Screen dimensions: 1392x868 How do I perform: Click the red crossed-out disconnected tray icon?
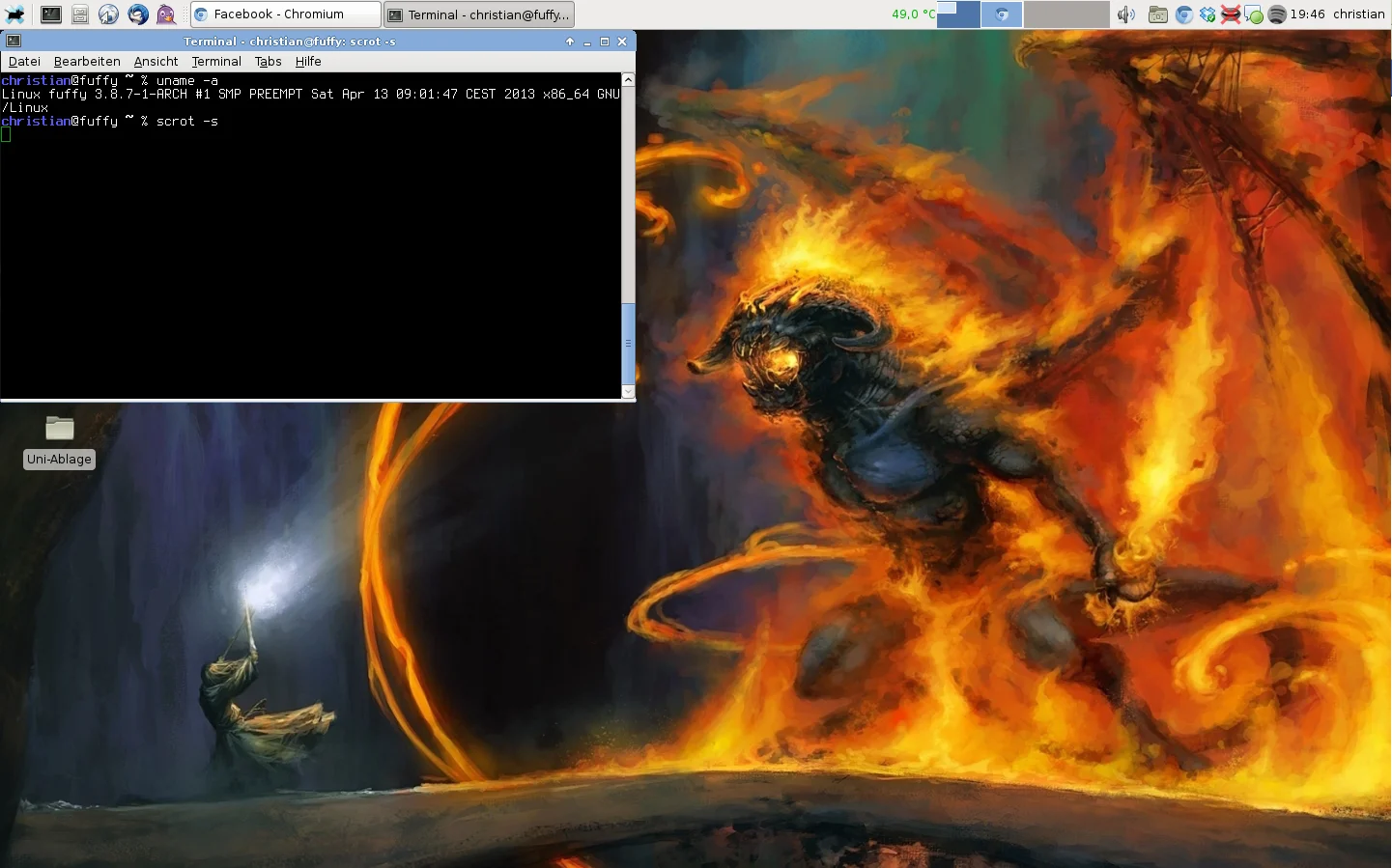pyautogui.click(x=1231, y=14)
